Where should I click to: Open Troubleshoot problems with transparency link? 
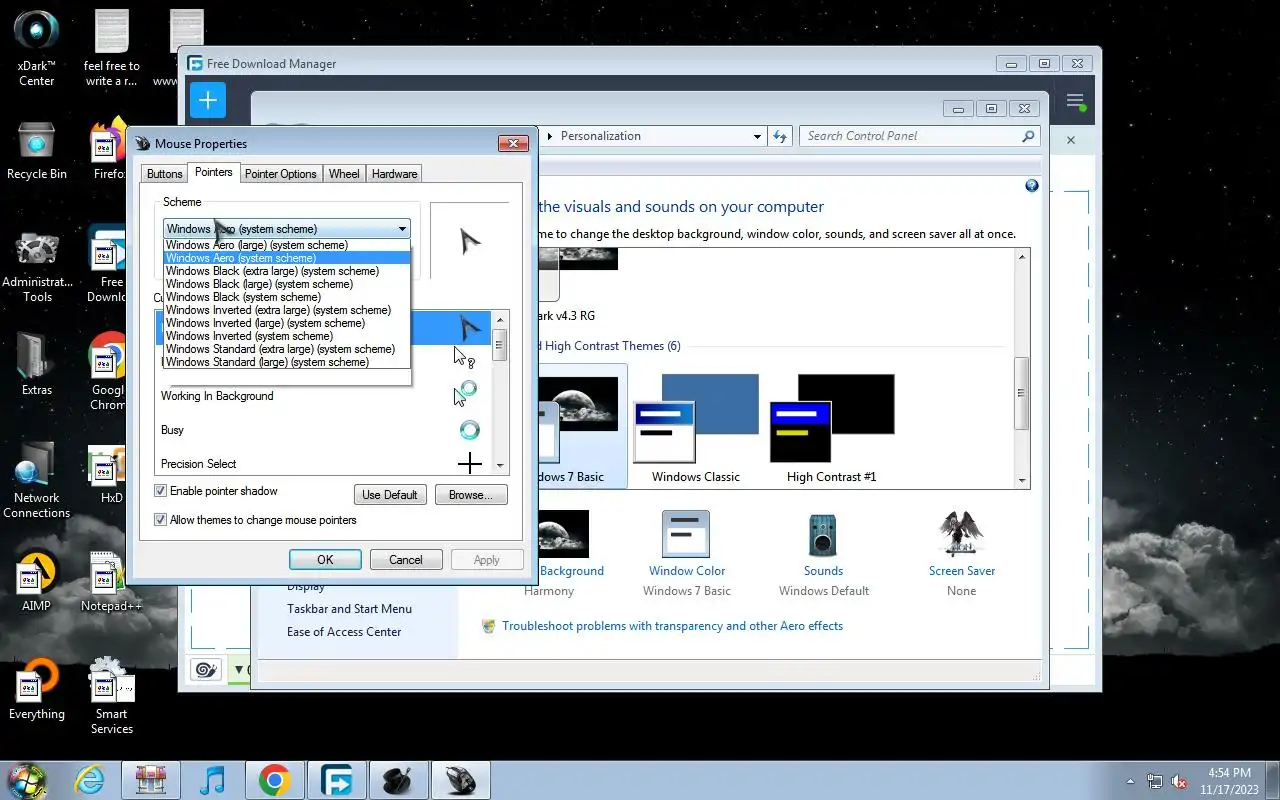(x=672, y=626)
